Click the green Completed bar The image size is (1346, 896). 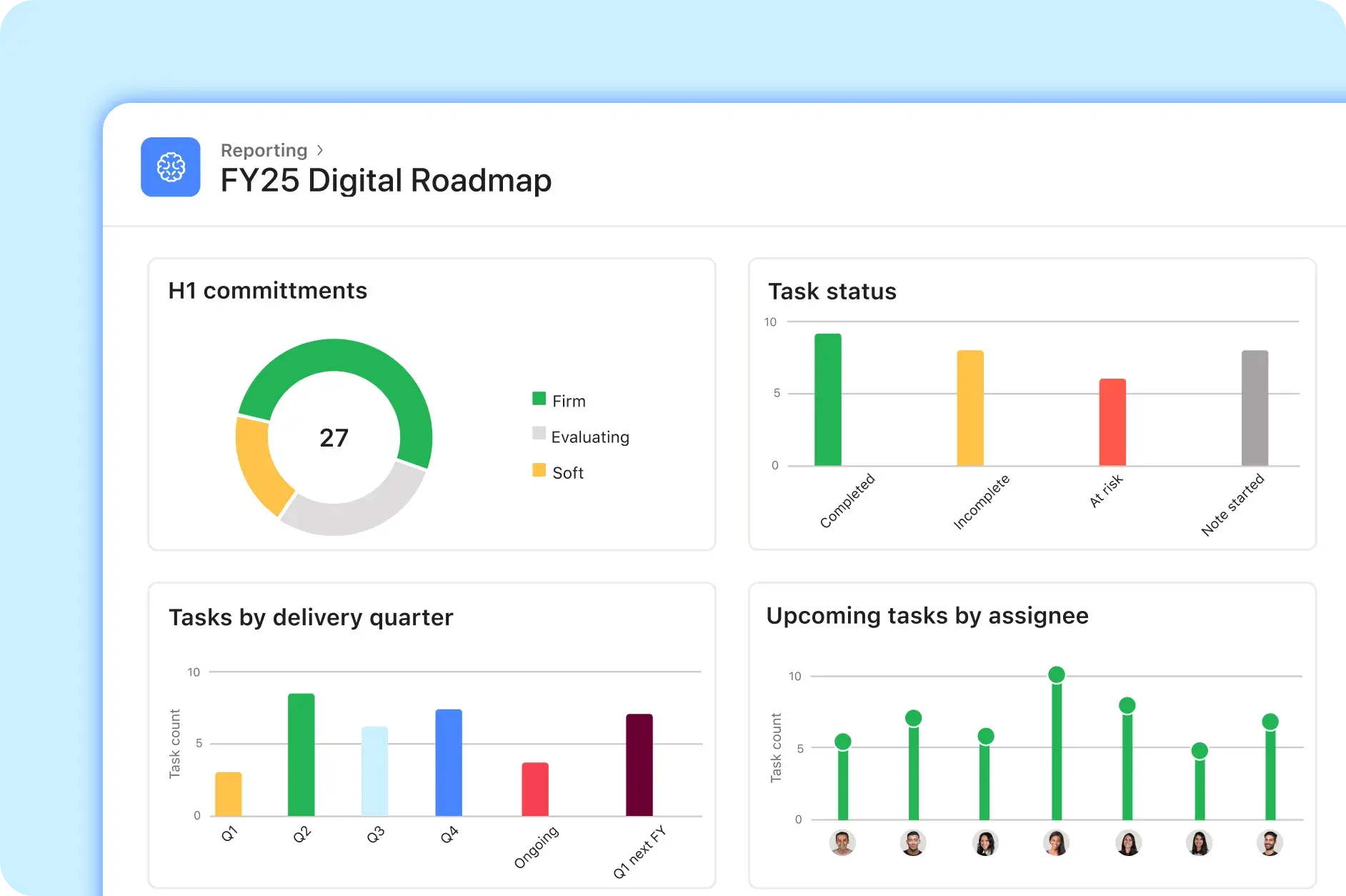pos(828,399)
